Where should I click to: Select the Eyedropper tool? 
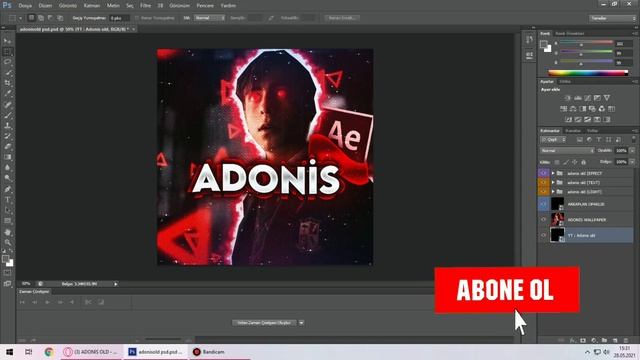pos(7,93)
